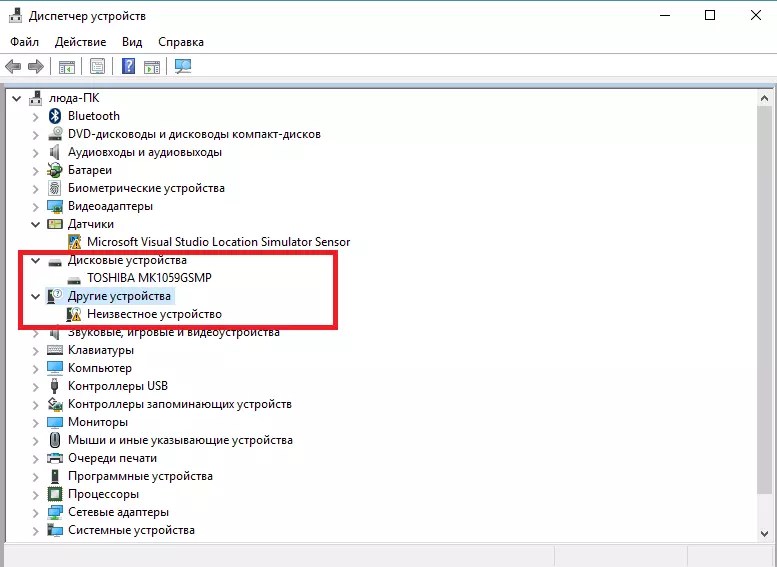This screenshot has height=567, width=777.
Task: Expand the Компьютер category arrow
Action: pyautogui.click(x=36, y=369)
